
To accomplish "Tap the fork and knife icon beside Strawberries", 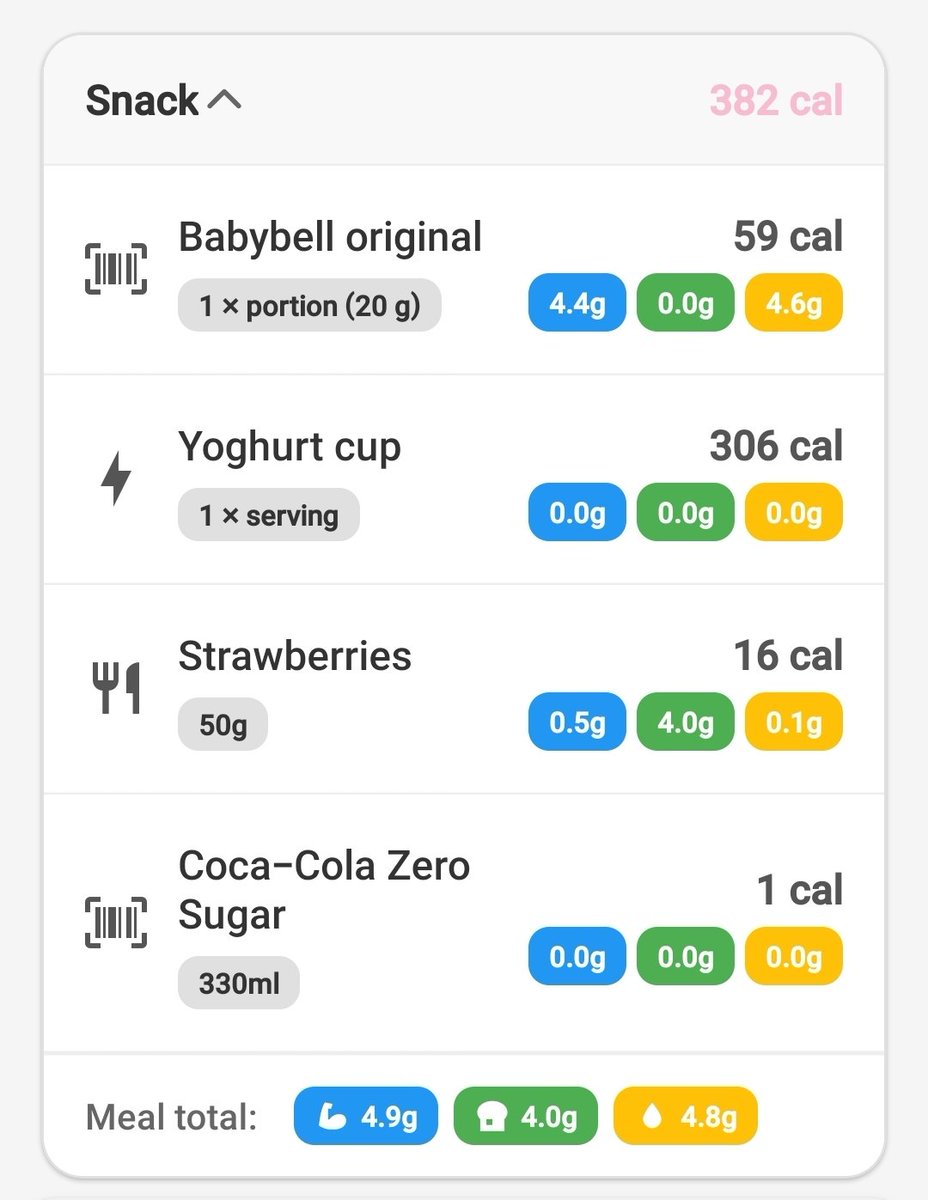I will pos(116,688).
